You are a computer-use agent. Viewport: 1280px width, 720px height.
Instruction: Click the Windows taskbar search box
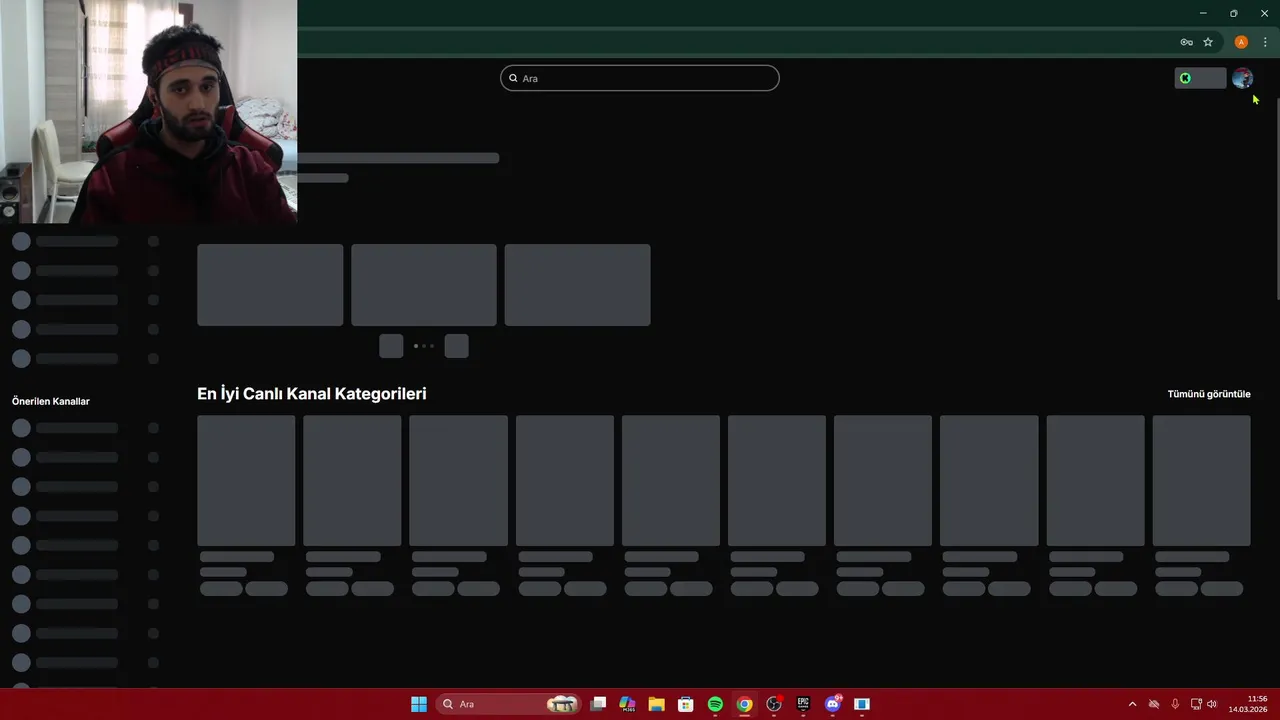[509, 704]
